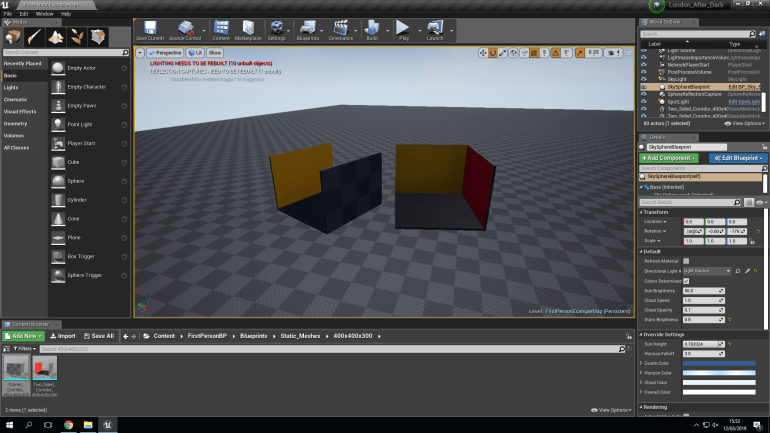Open the Help menu
Viewport: 770px width, 433px height.
[66, 14]
